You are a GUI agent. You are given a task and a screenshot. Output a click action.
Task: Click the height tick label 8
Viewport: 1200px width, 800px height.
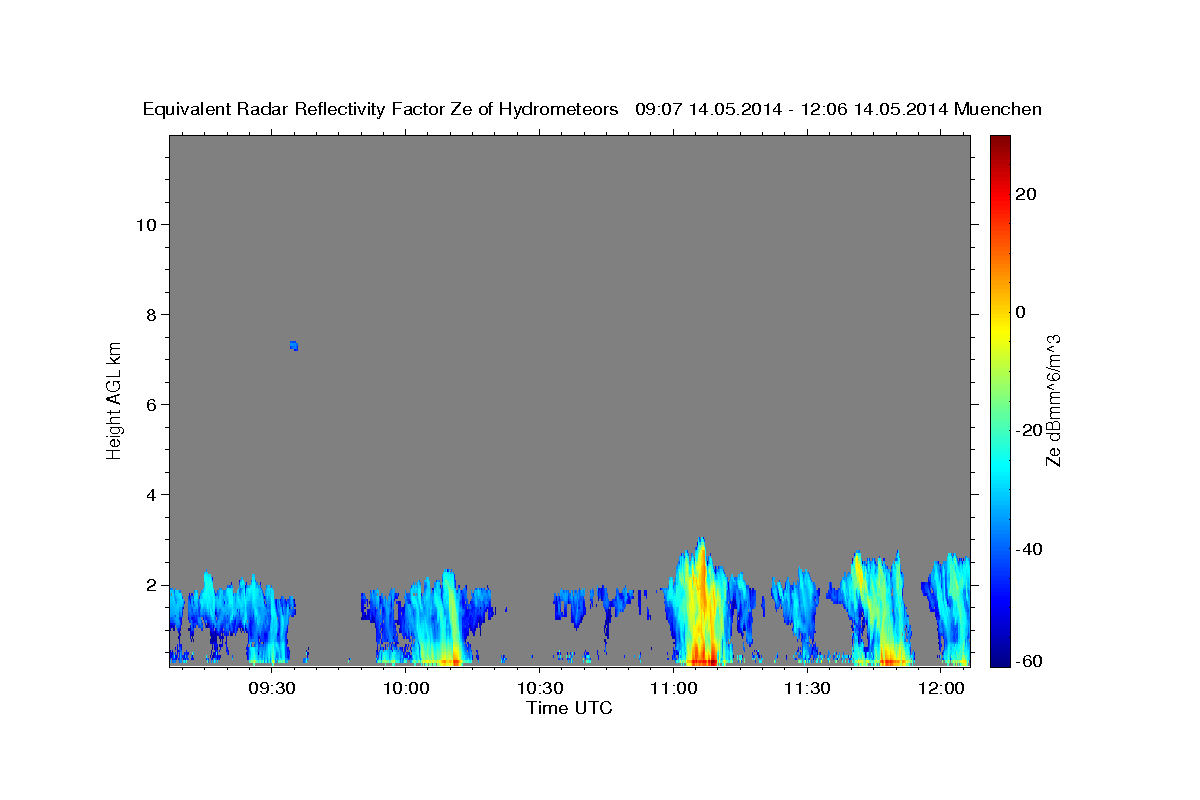(150, 314)
